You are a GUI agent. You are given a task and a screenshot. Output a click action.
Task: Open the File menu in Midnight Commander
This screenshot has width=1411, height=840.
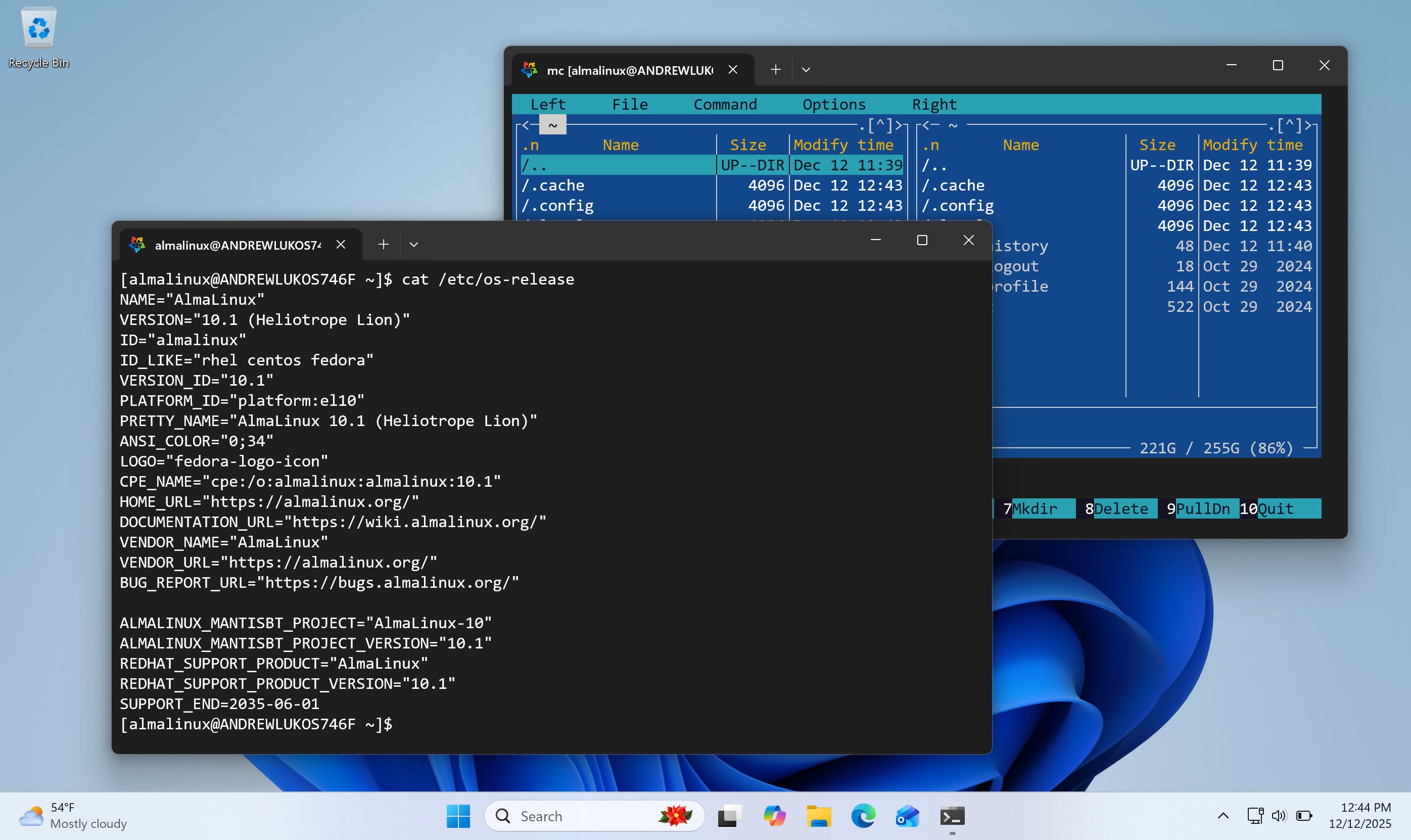[630, 104]
